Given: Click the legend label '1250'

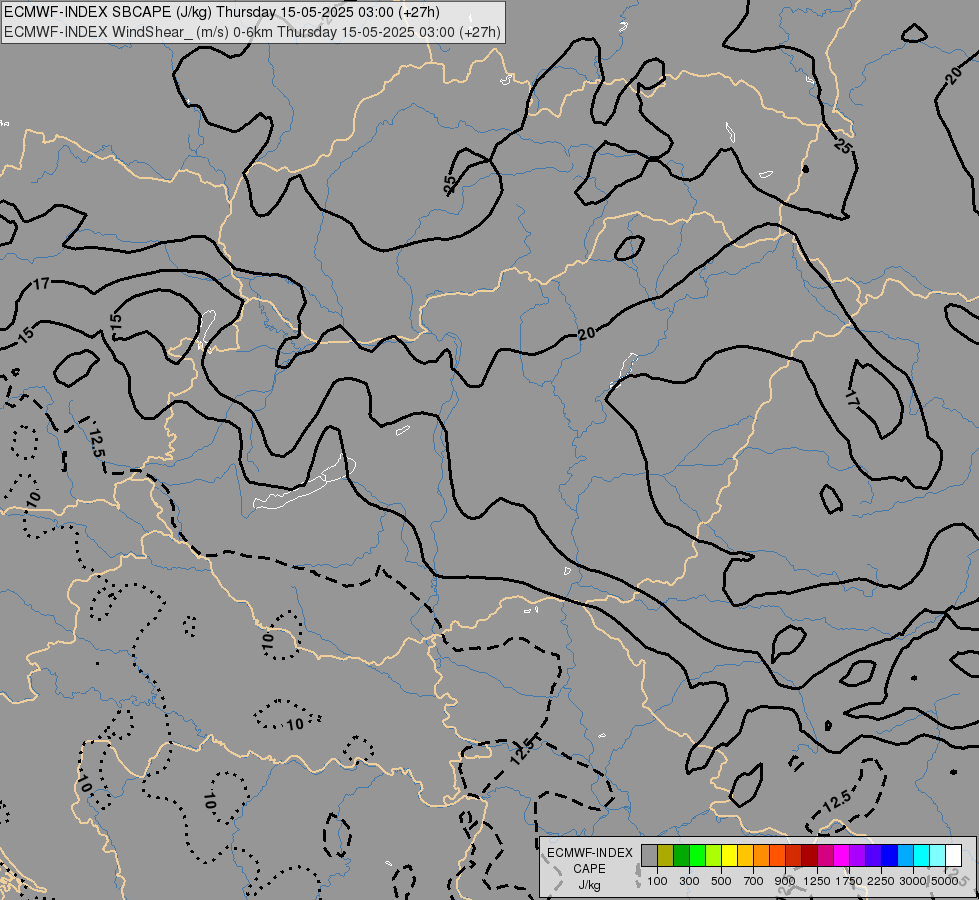Looking at the screenshot, I should pos(817,881).
